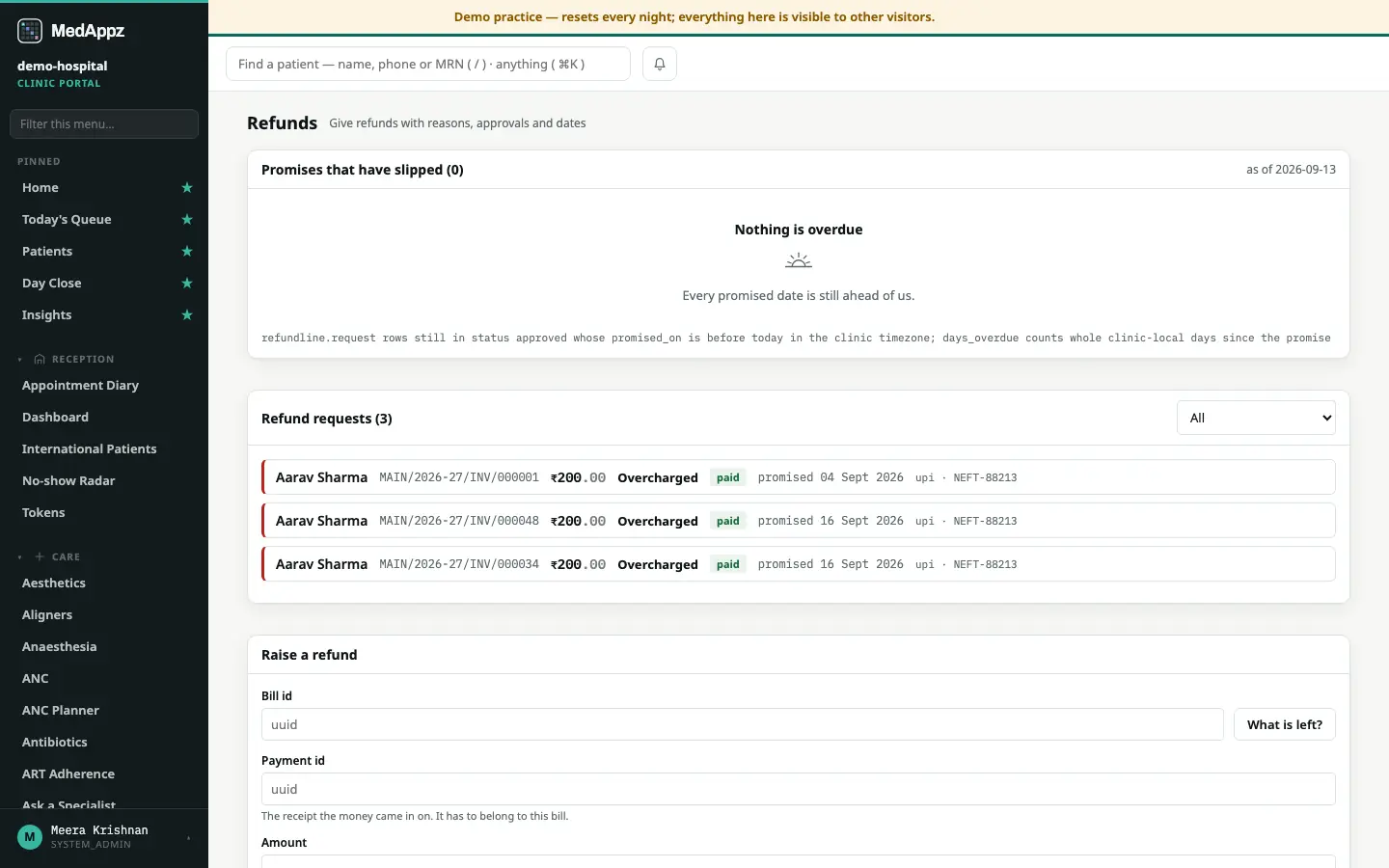
Task: Open refund row for invoice INV/000001
Action: (799, 477)
